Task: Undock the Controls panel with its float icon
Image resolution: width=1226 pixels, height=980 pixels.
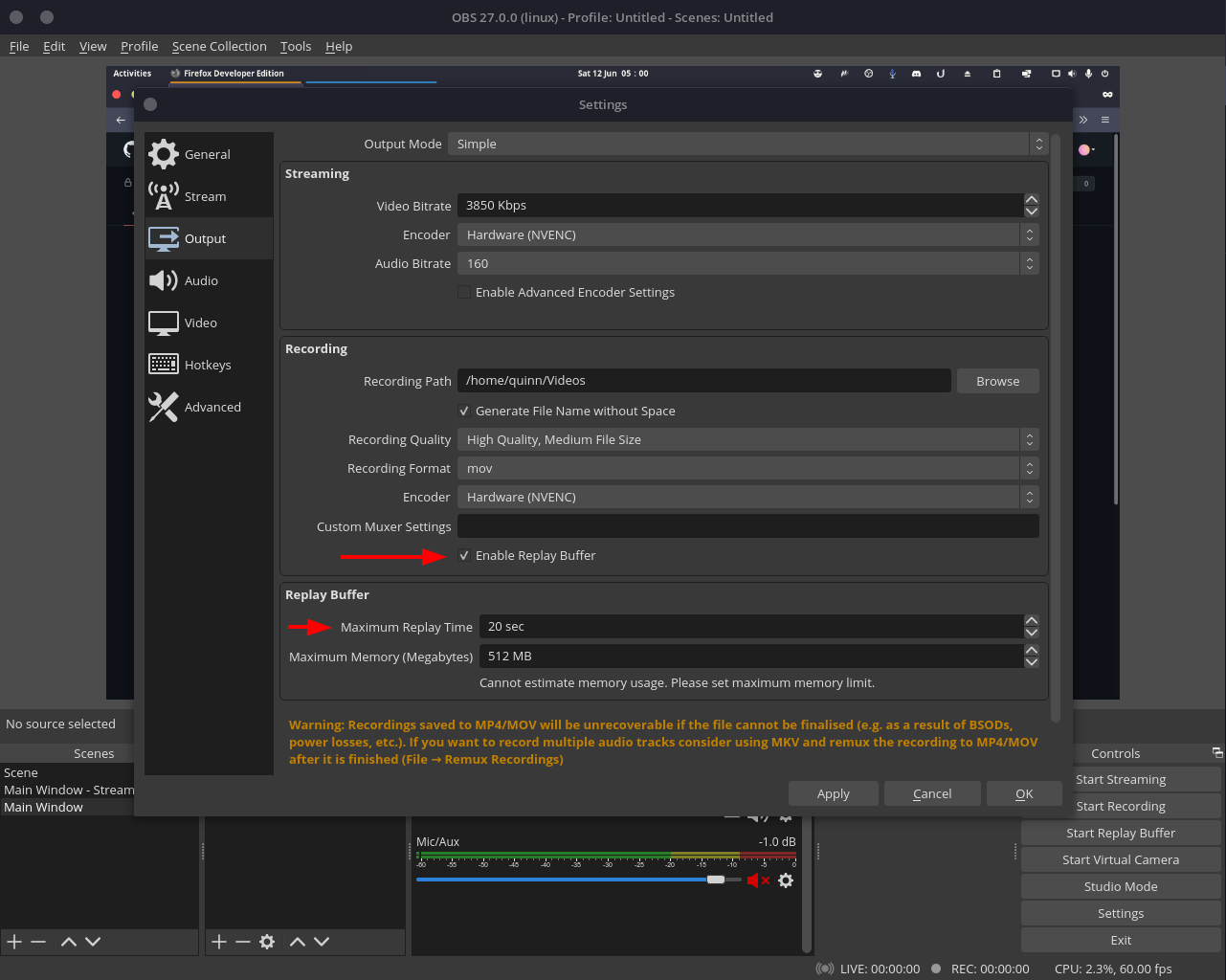Action: [x=1217, y=753]
